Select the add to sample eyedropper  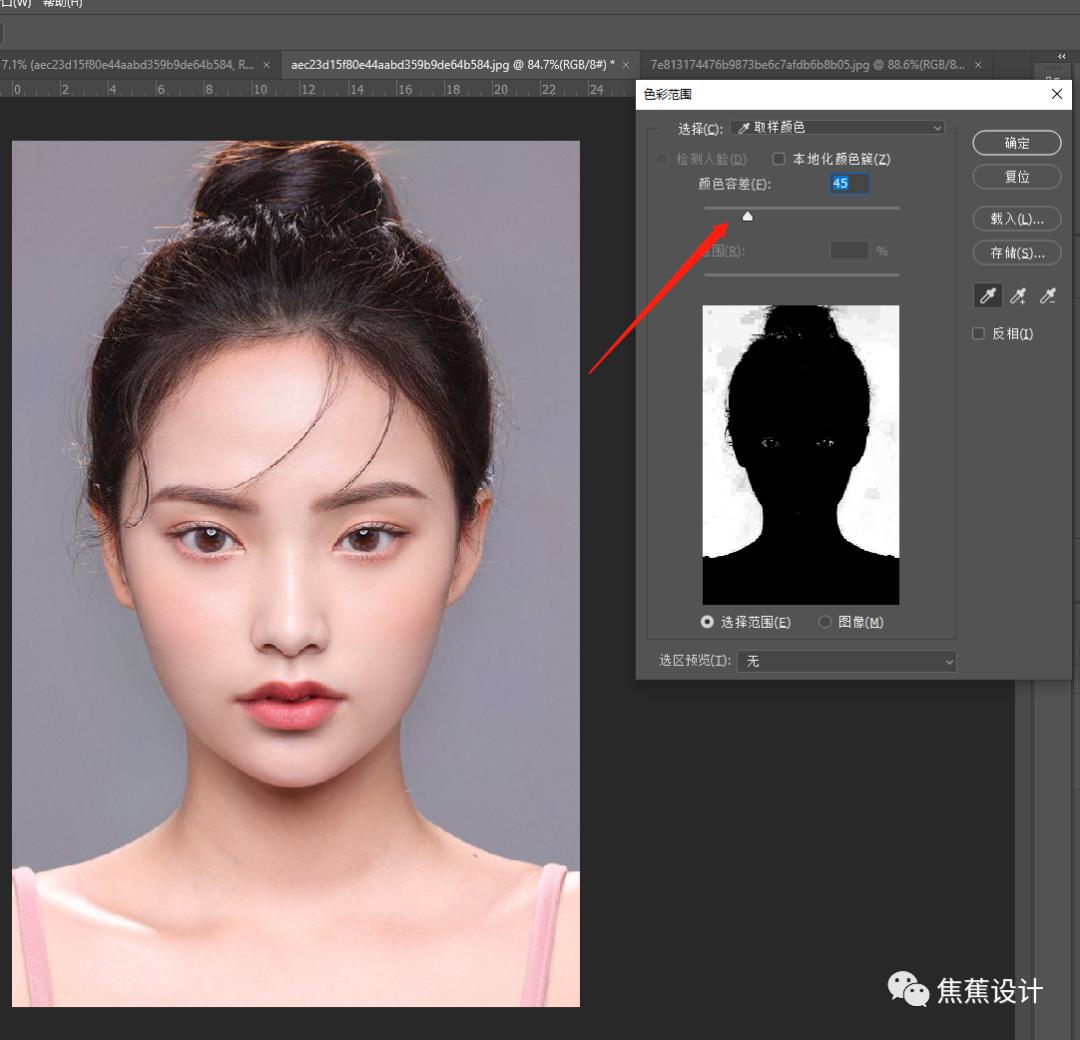pos(1018,295)
